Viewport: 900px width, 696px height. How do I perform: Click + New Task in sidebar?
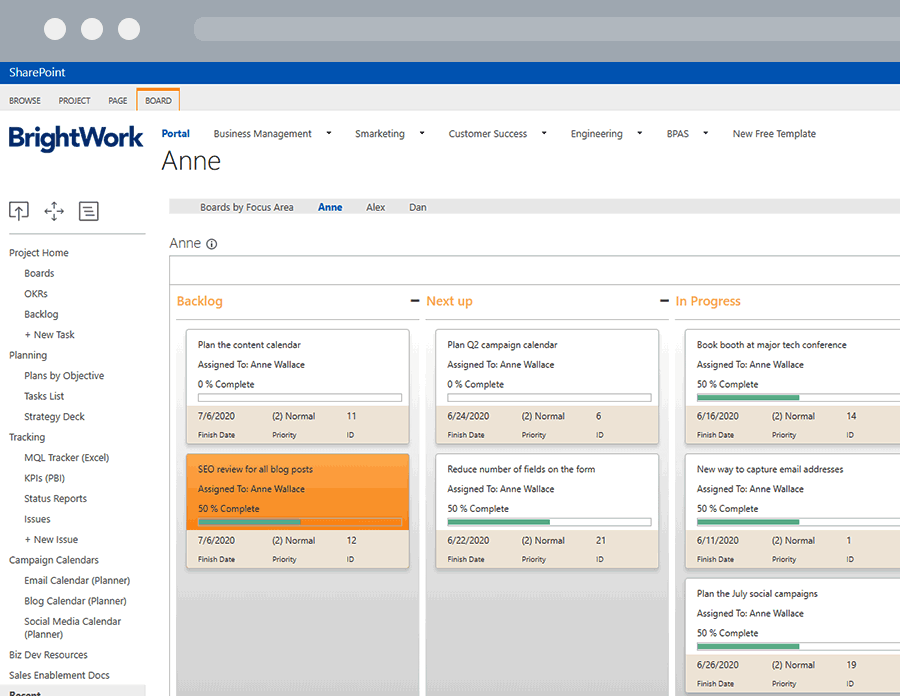coord(49,335)
